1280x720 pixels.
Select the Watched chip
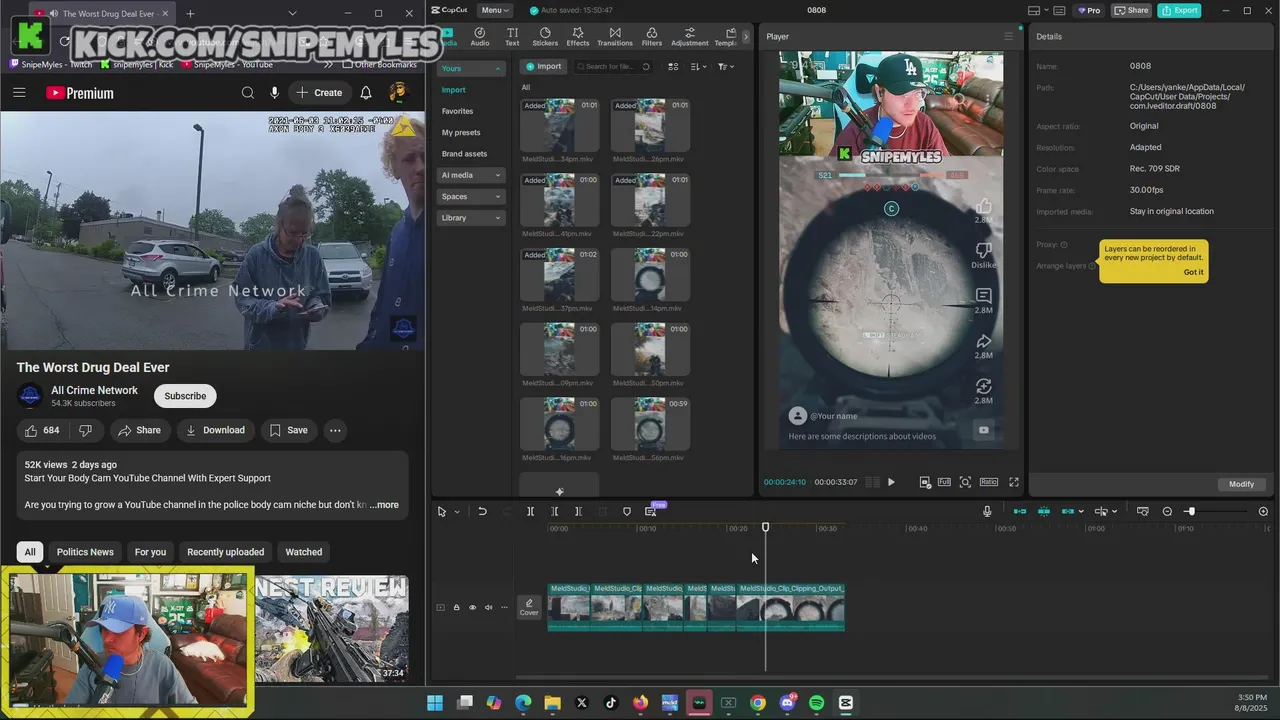click(x=304, y=552)
